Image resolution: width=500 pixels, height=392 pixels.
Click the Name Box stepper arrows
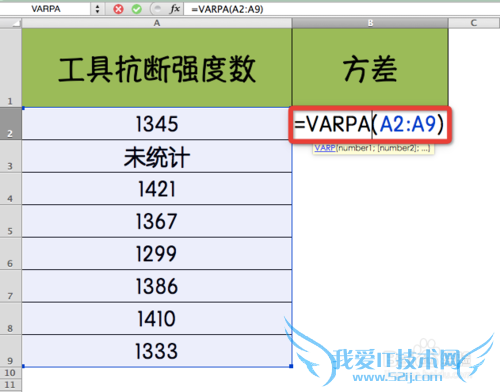pyautogui.click(x=97, y=9)
